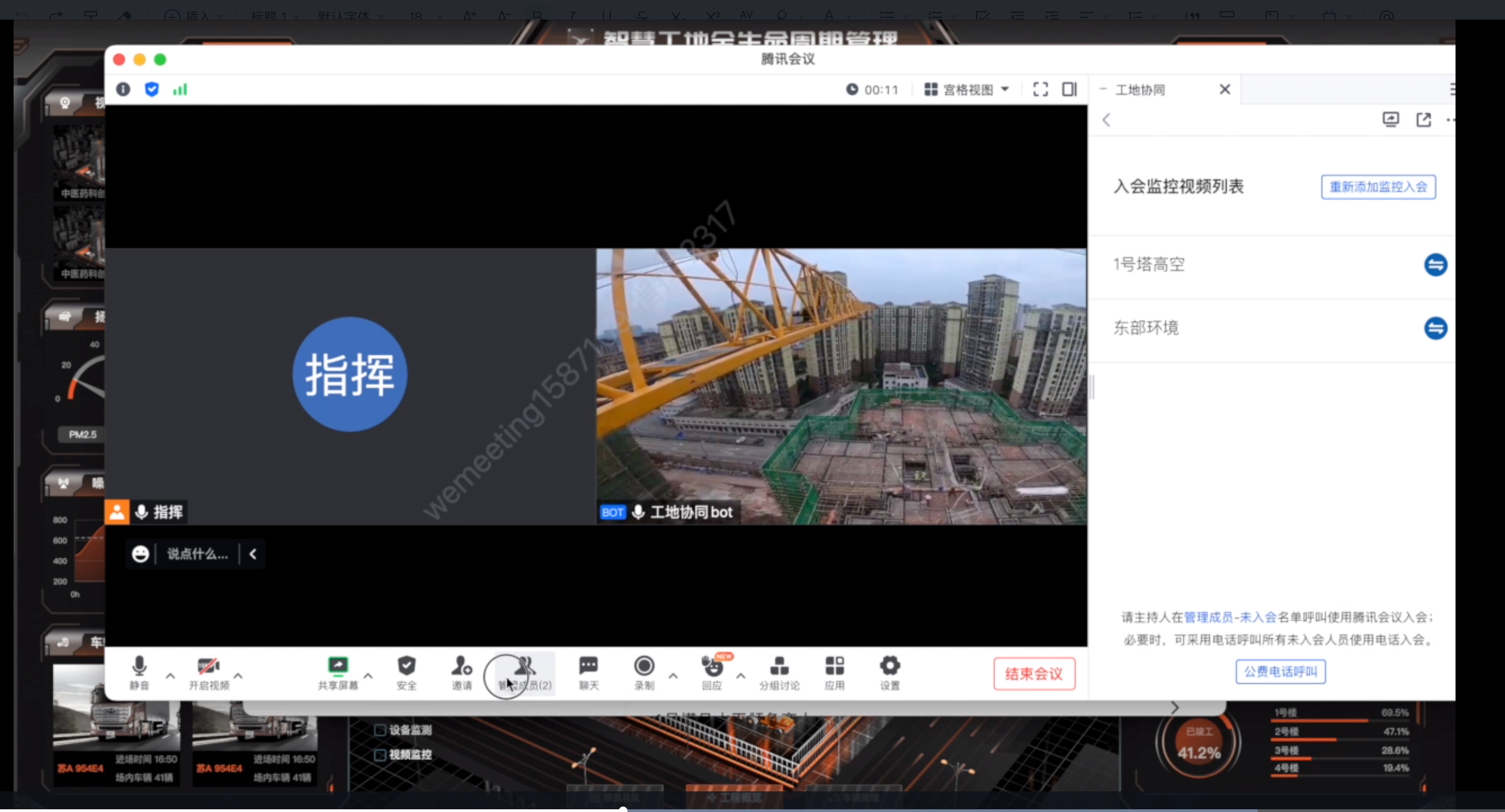Click the 入会监控视频列表 heading

[1178, 186]
